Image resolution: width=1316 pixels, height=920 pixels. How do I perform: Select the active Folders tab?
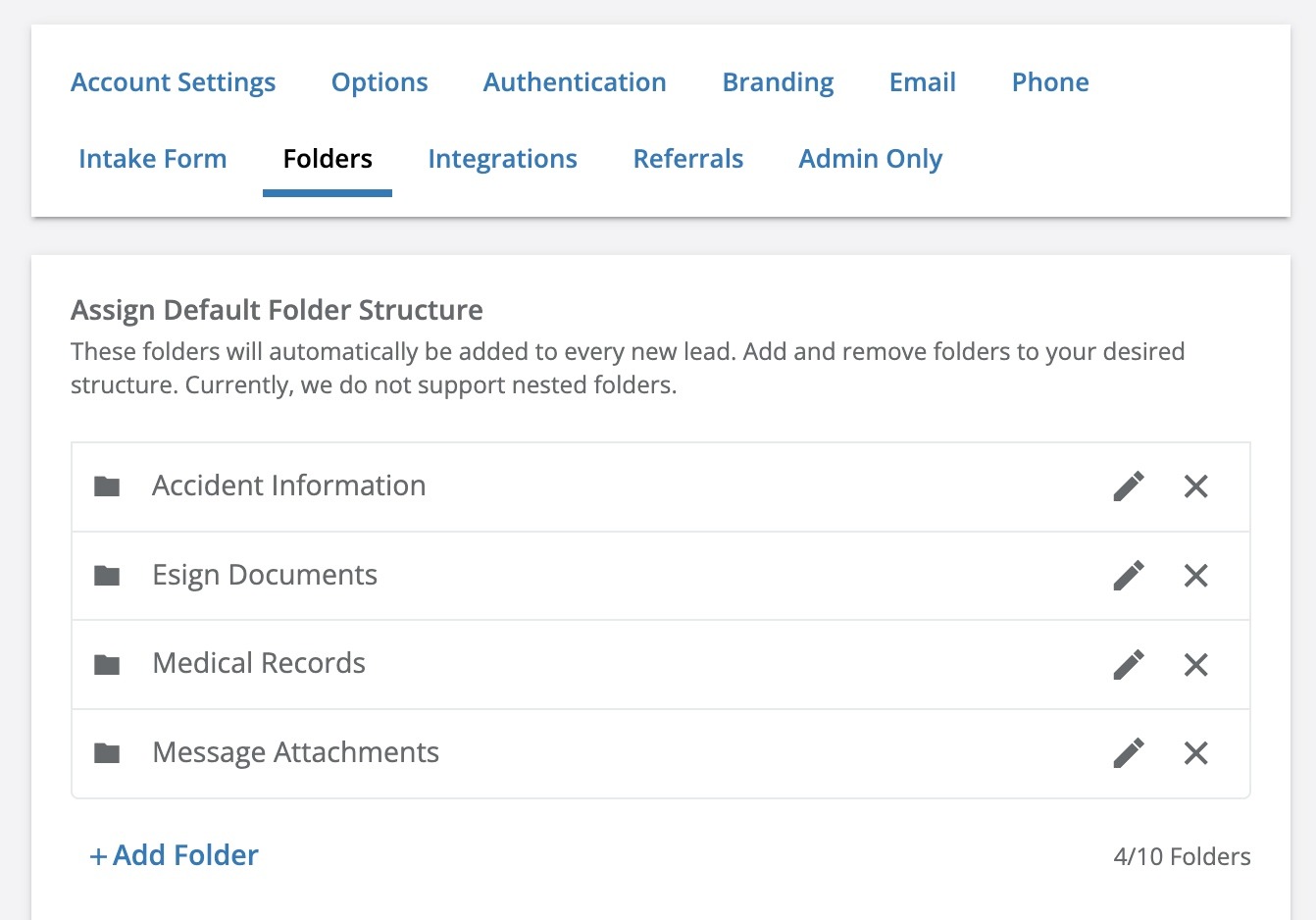[x=328, y=159]
